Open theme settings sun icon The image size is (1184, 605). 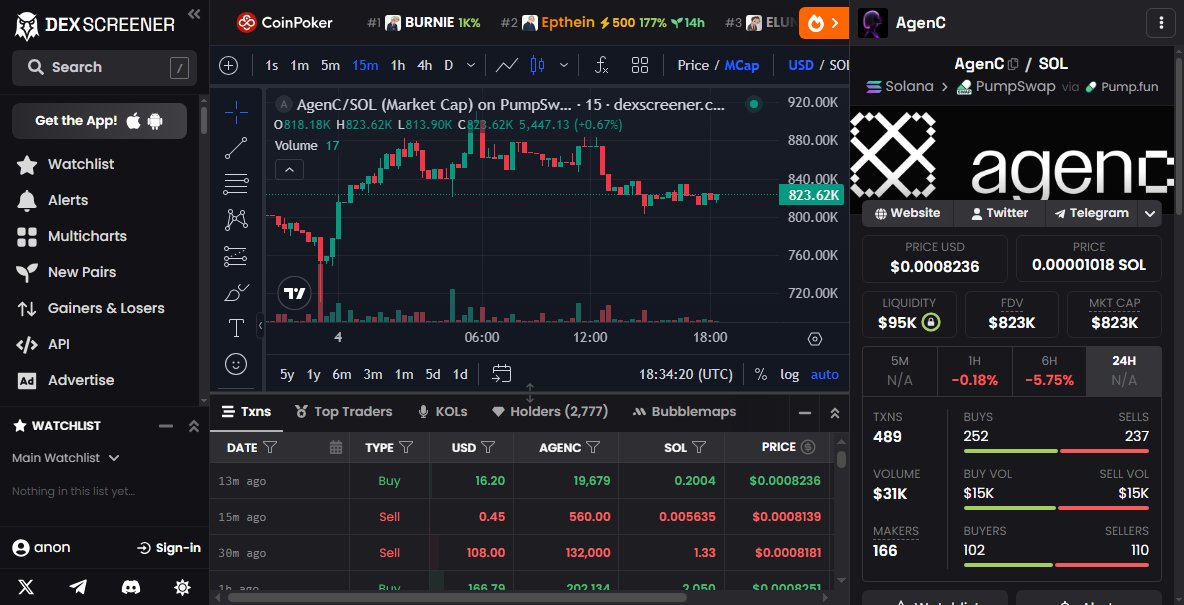click(183, 587)
